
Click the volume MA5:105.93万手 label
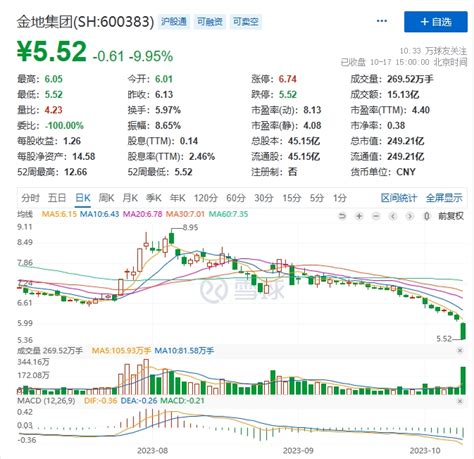point(121,350)
